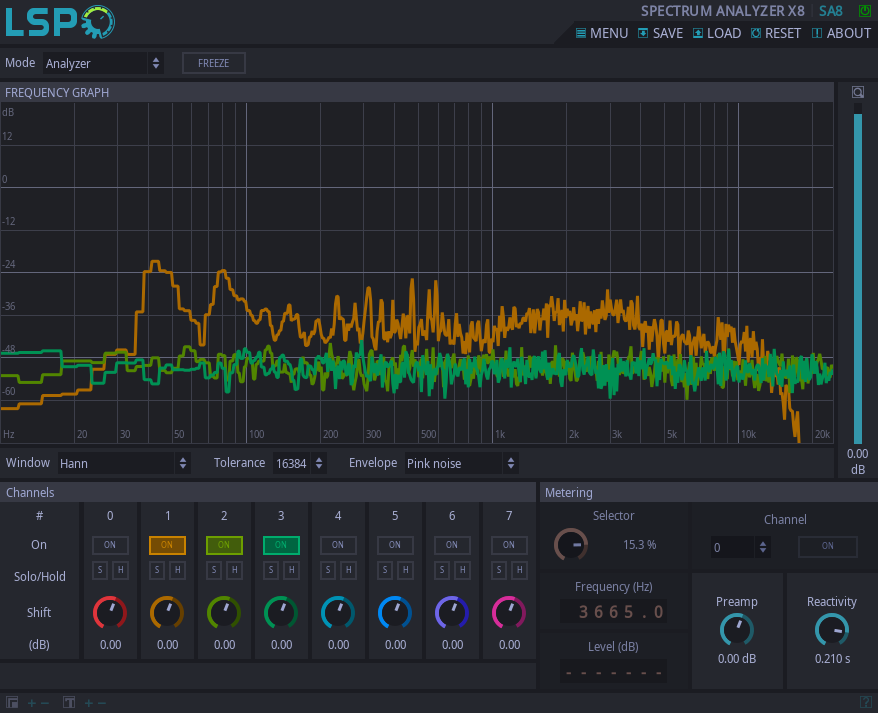
Task: Click red Shift knob of channel 0
Action: (x=110, y=612)
